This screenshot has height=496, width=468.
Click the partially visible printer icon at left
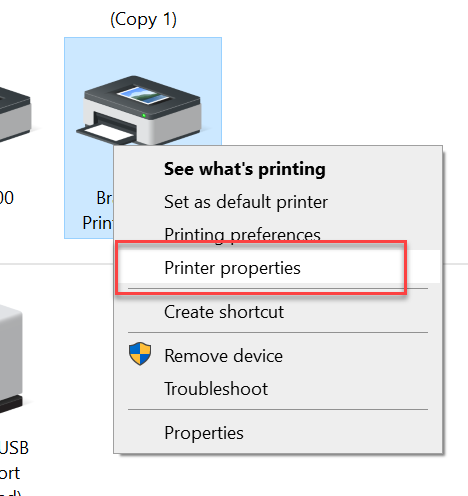point(15,113)
